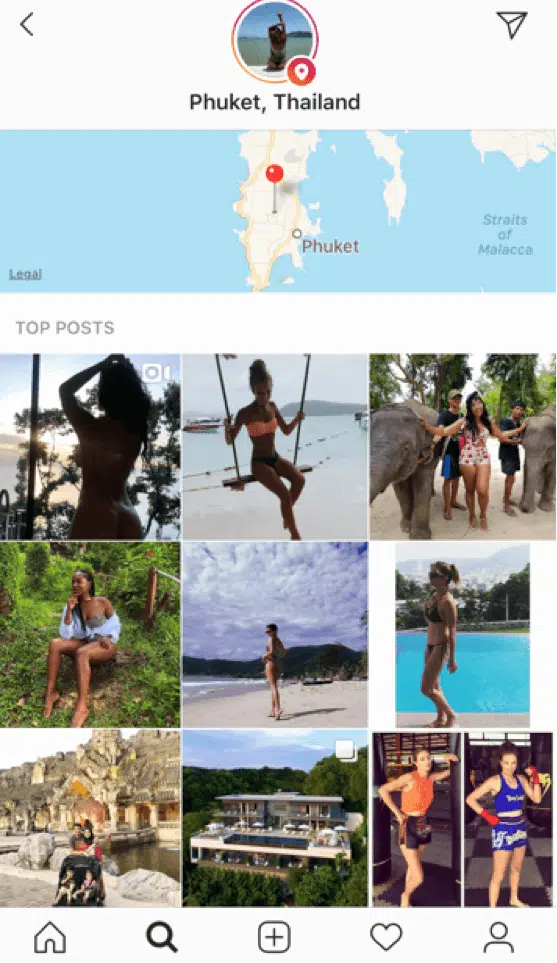
Task: Open the woman on swing post
Action: (275, 446)
